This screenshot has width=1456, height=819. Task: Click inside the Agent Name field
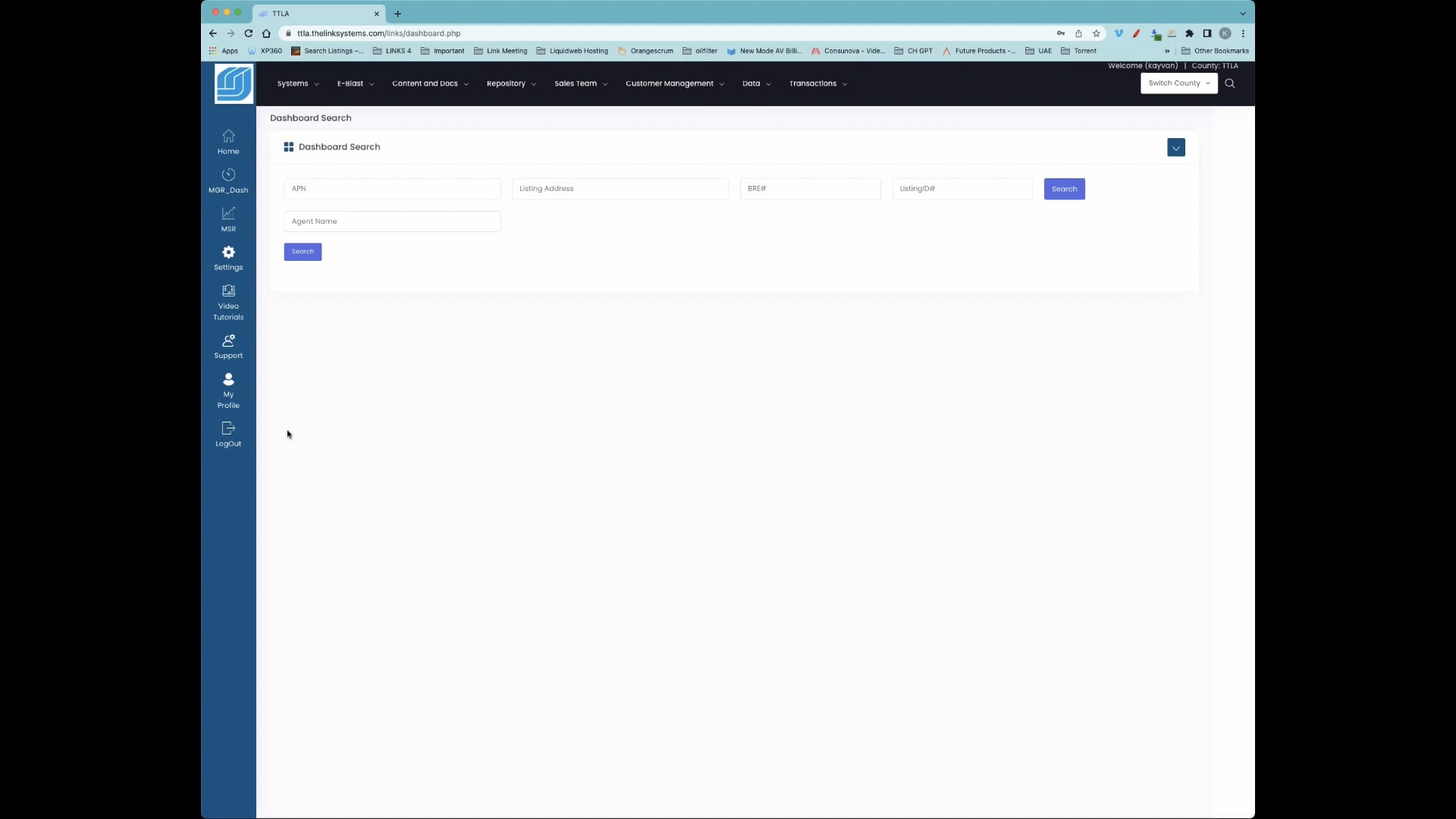392,221
